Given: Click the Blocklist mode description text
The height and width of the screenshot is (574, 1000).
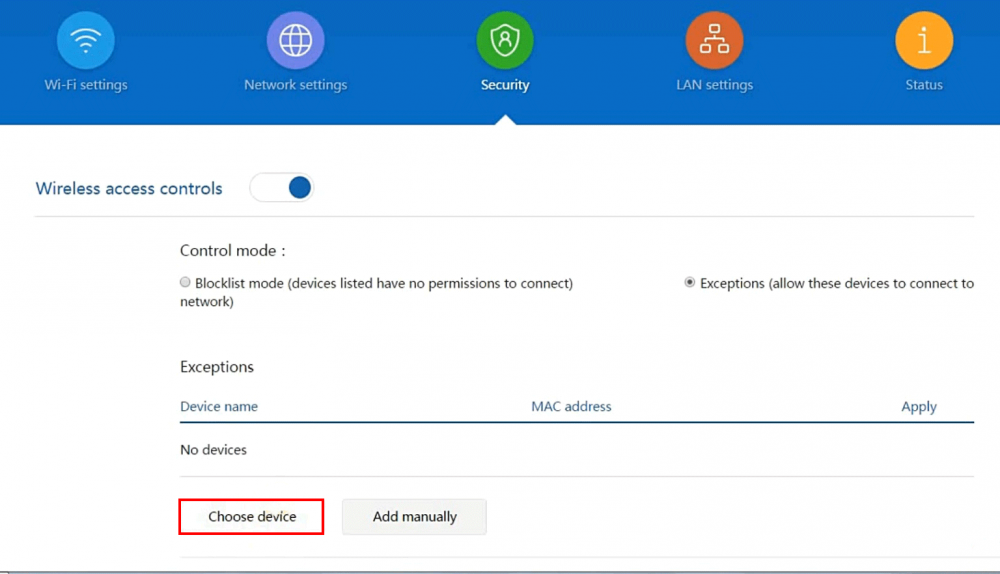Looking at the screenshot, I should (x=383, y=284).
